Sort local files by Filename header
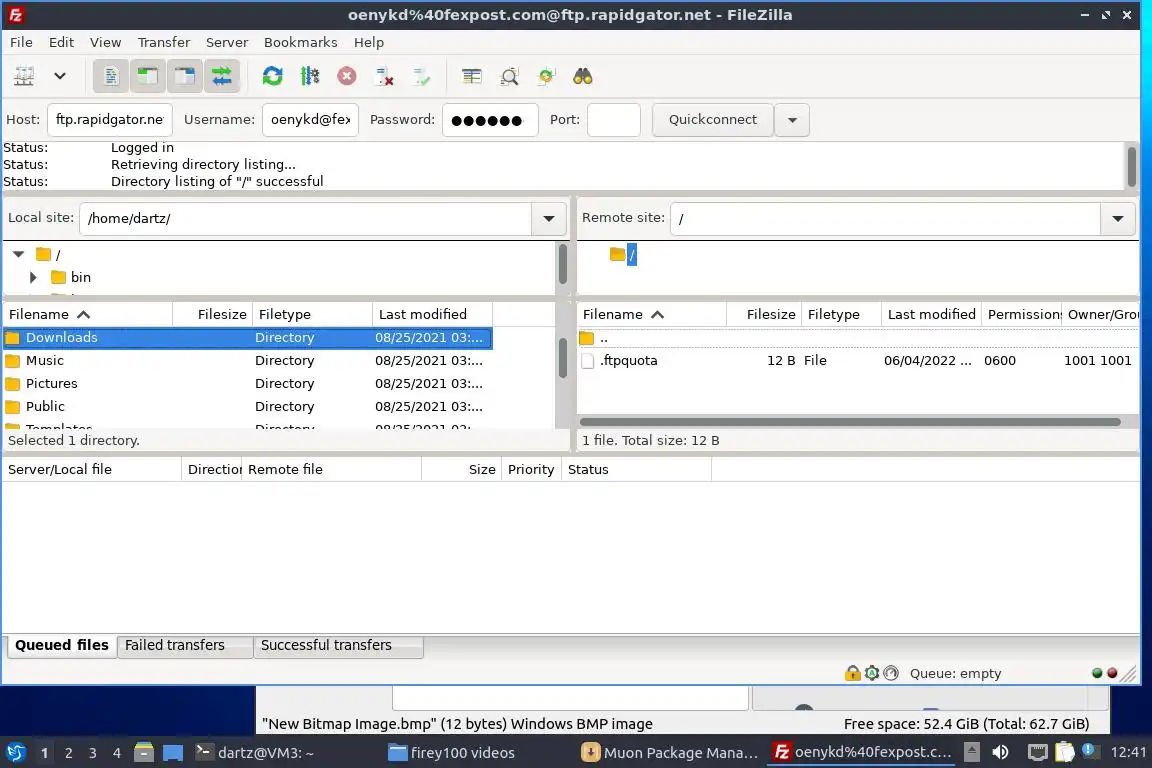Viewport: 1152px width, 768px height. (x=87, y=314)
